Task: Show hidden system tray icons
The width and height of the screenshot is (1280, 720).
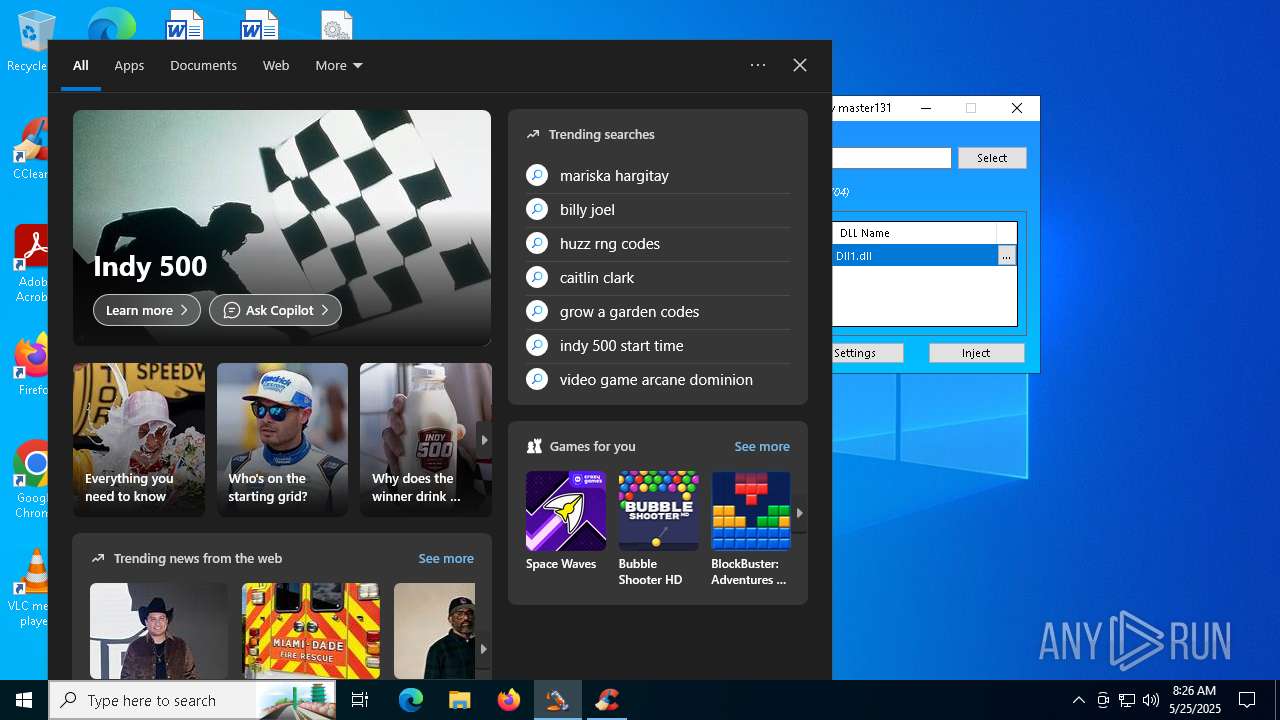Action: 1078,700
